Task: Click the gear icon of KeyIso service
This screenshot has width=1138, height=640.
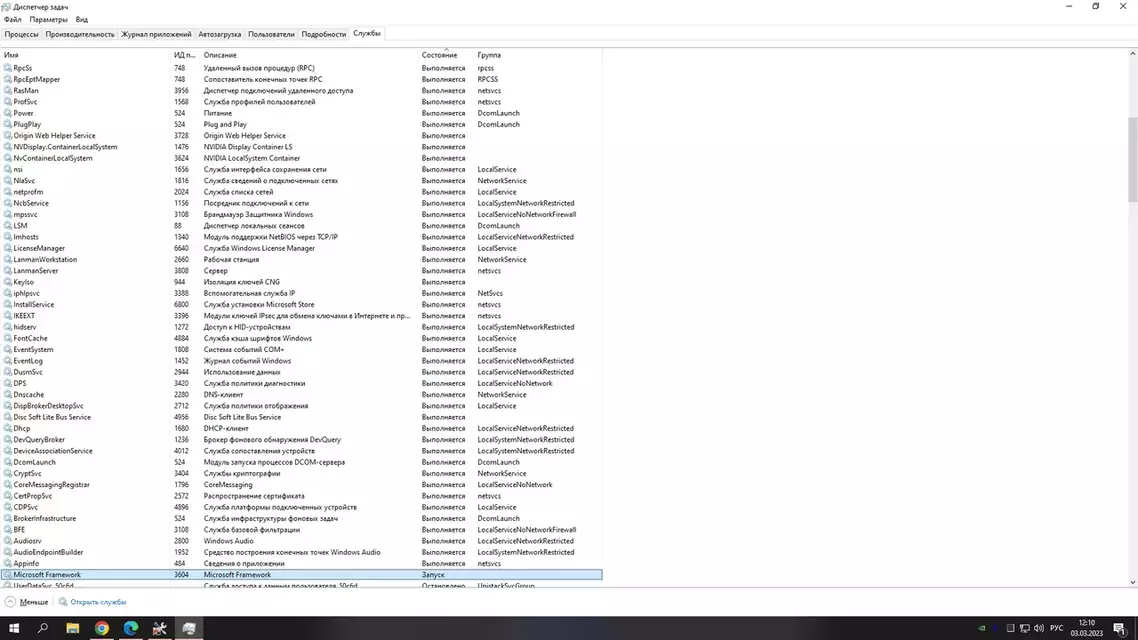Action: (x=8, y=282)
